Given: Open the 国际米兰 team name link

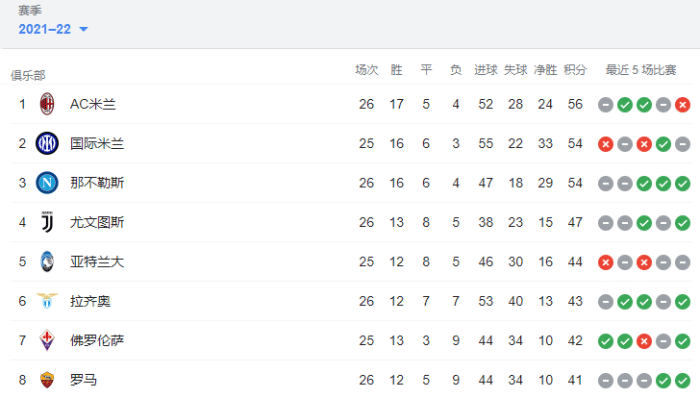Looking at the screenshot, I should 97,144.
